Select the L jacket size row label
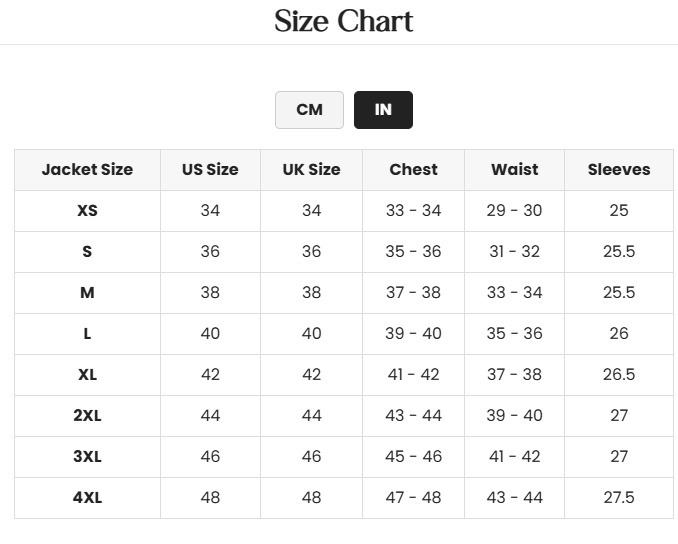This screenshot has height=544, width=678. point(87,334)
